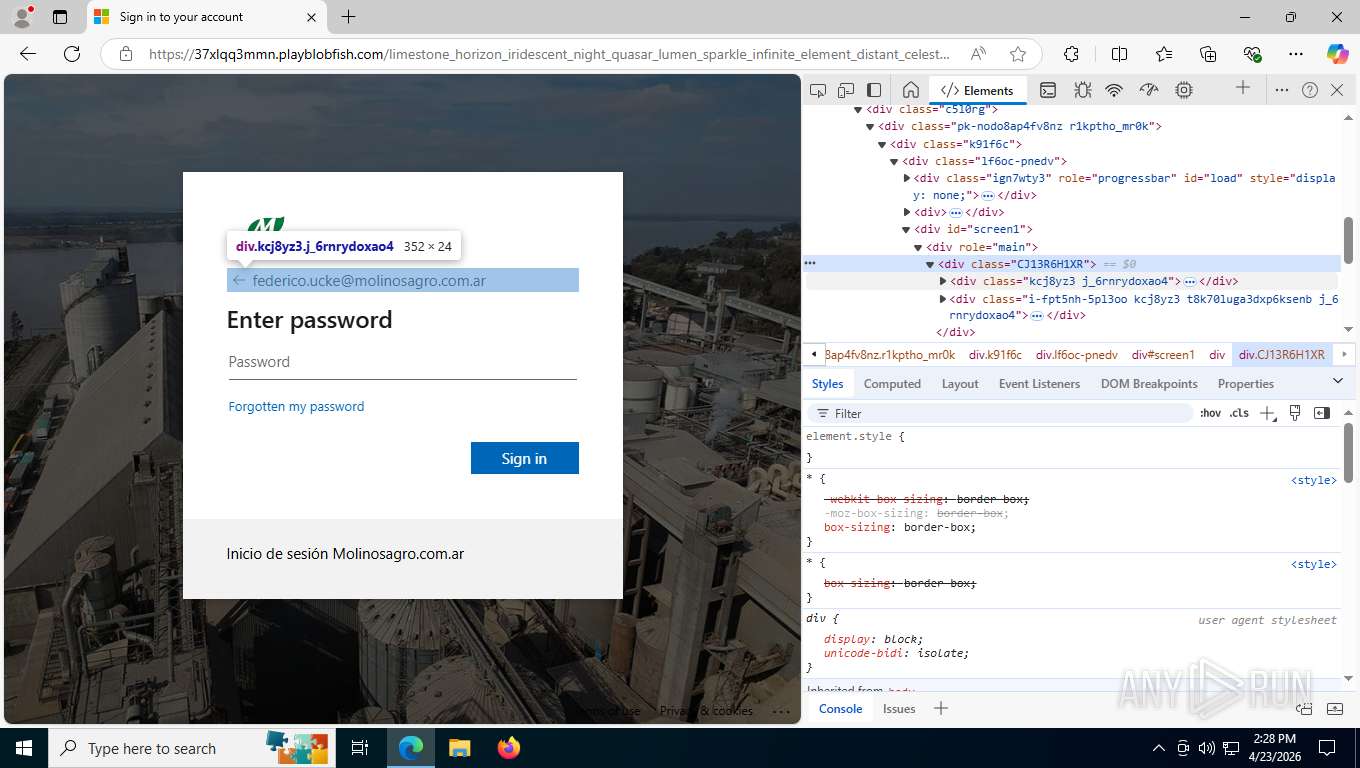Screen dimensions: 1360x768
Task: Open the DOM Breakpoints tab
Action: tap(1149, 384)
